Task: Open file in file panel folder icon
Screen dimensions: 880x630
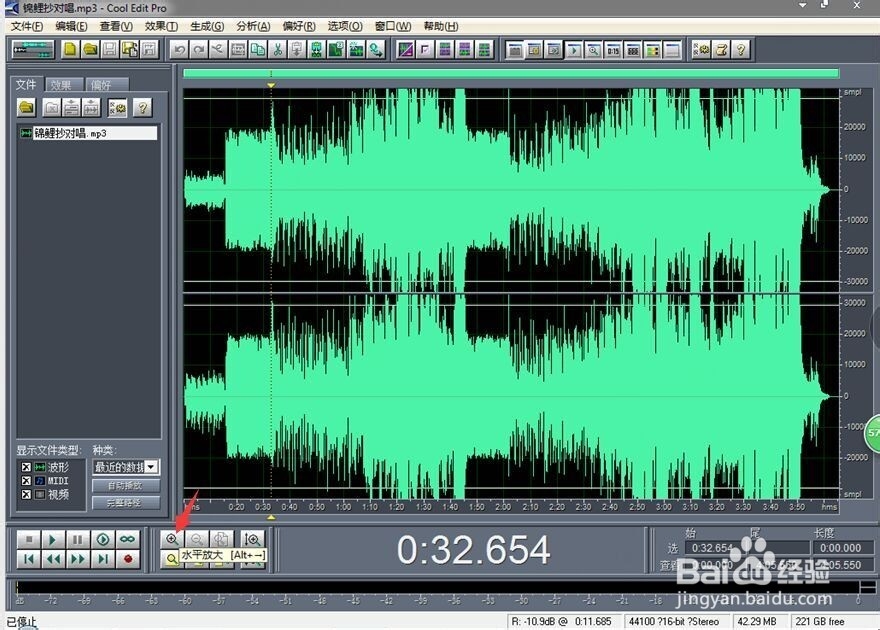Action: pyautogui.click(x=26, y=107)
